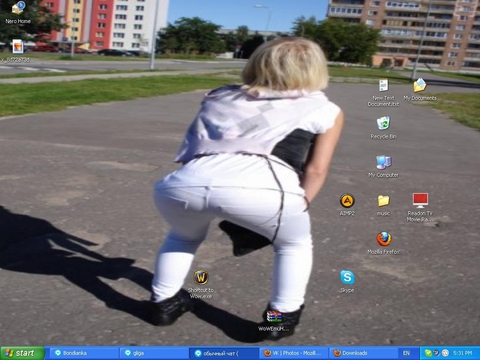Launch Skype from the desktop icon
Screen dimensions: 480x360
click(x=347, y=281)
